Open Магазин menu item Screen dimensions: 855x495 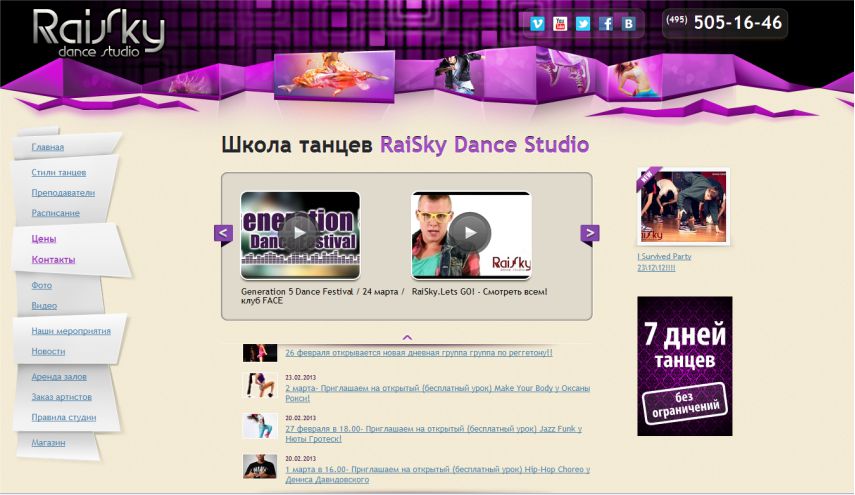48,443
